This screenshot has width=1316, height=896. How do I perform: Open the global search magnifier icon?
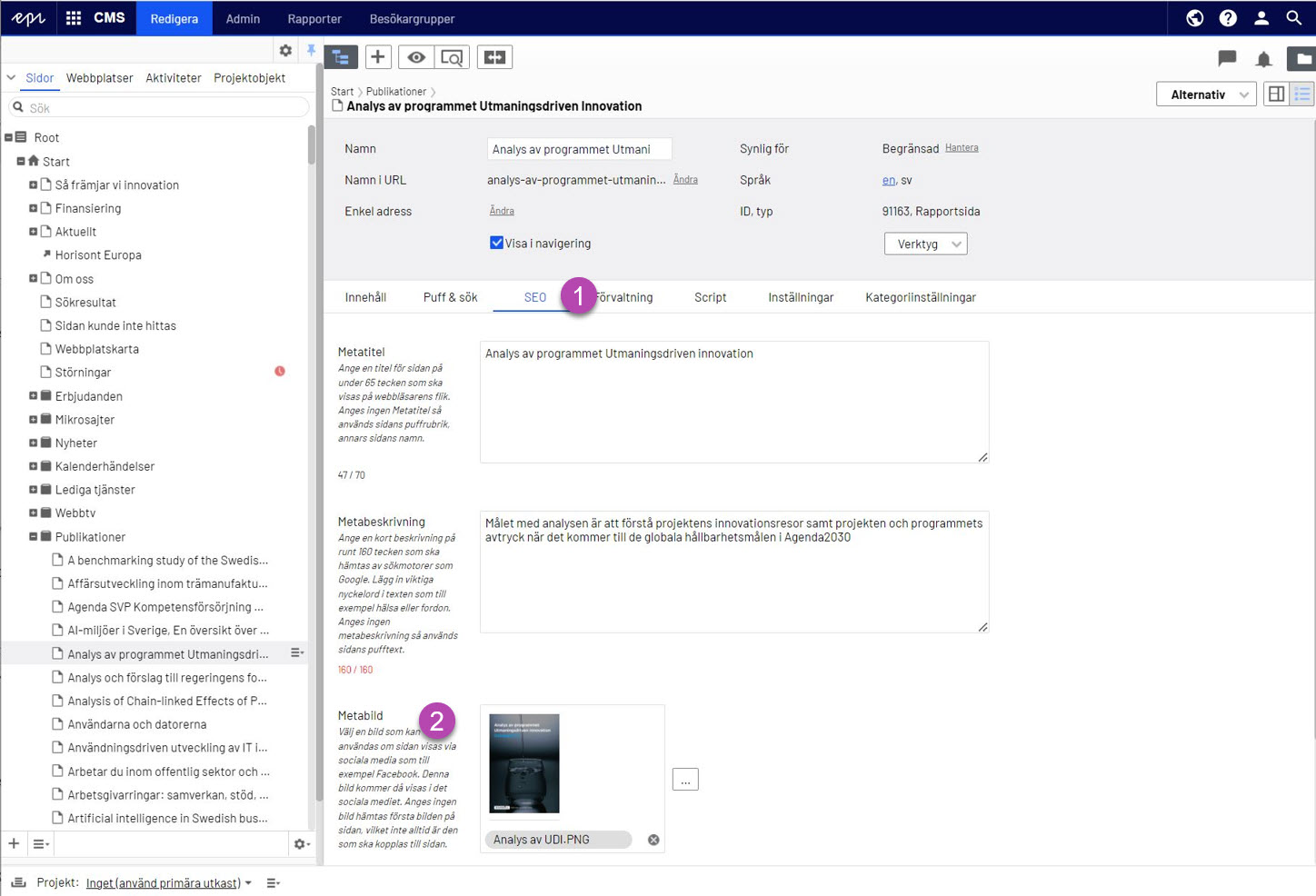(x=1294, y=18)
